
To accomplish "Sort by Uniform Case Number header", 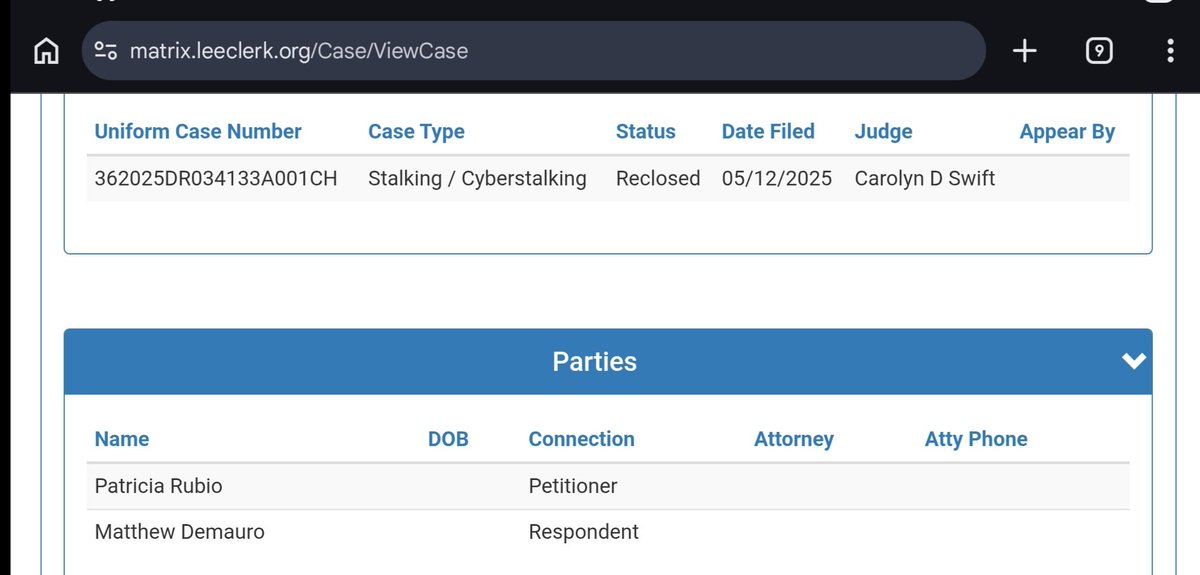I will (x=198, y=131).
